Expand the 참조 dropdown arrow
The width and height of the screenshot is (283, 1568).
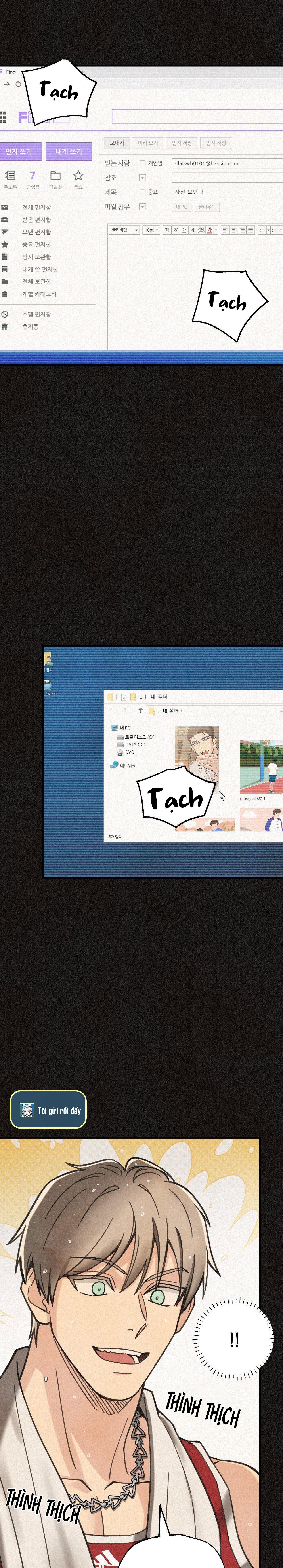click(143, 178)
